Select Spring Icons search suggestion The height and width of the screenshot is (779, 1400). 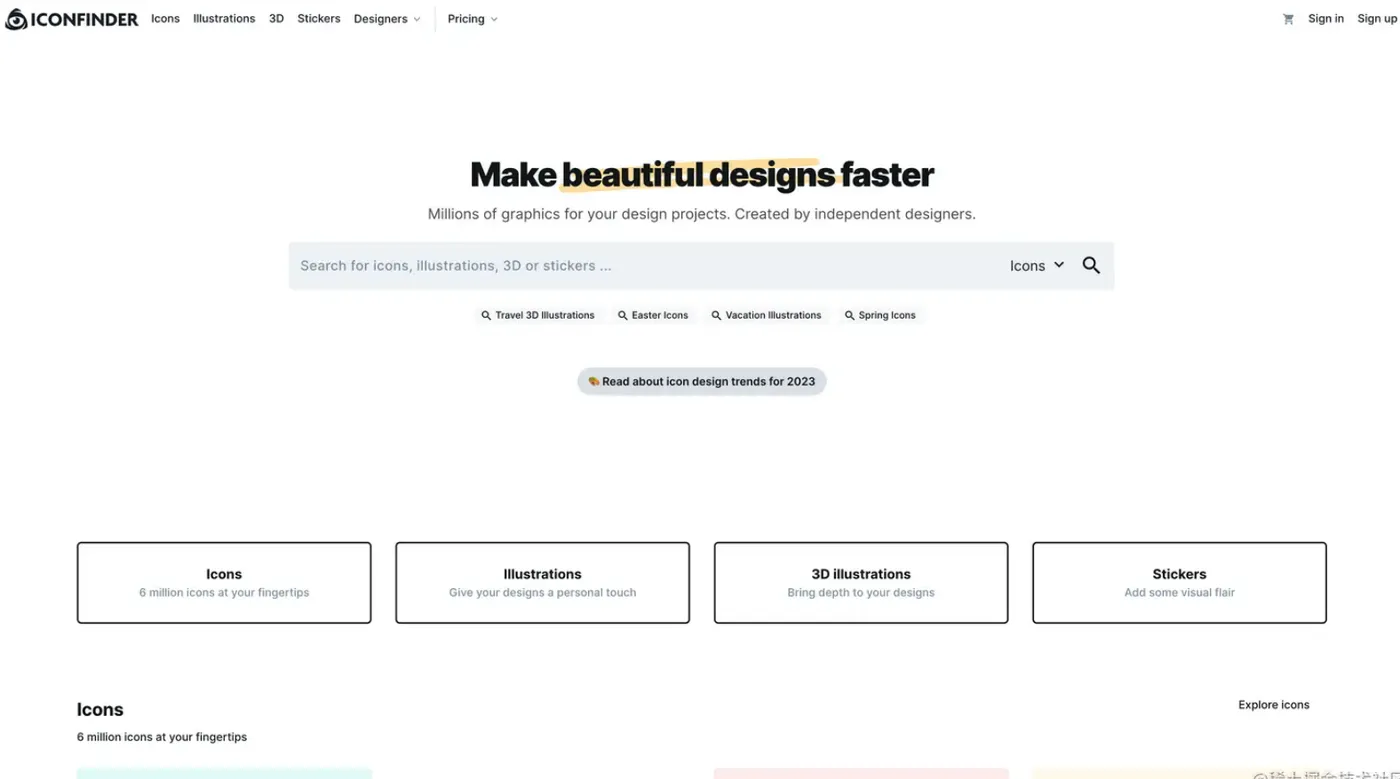tap(880, 315)
